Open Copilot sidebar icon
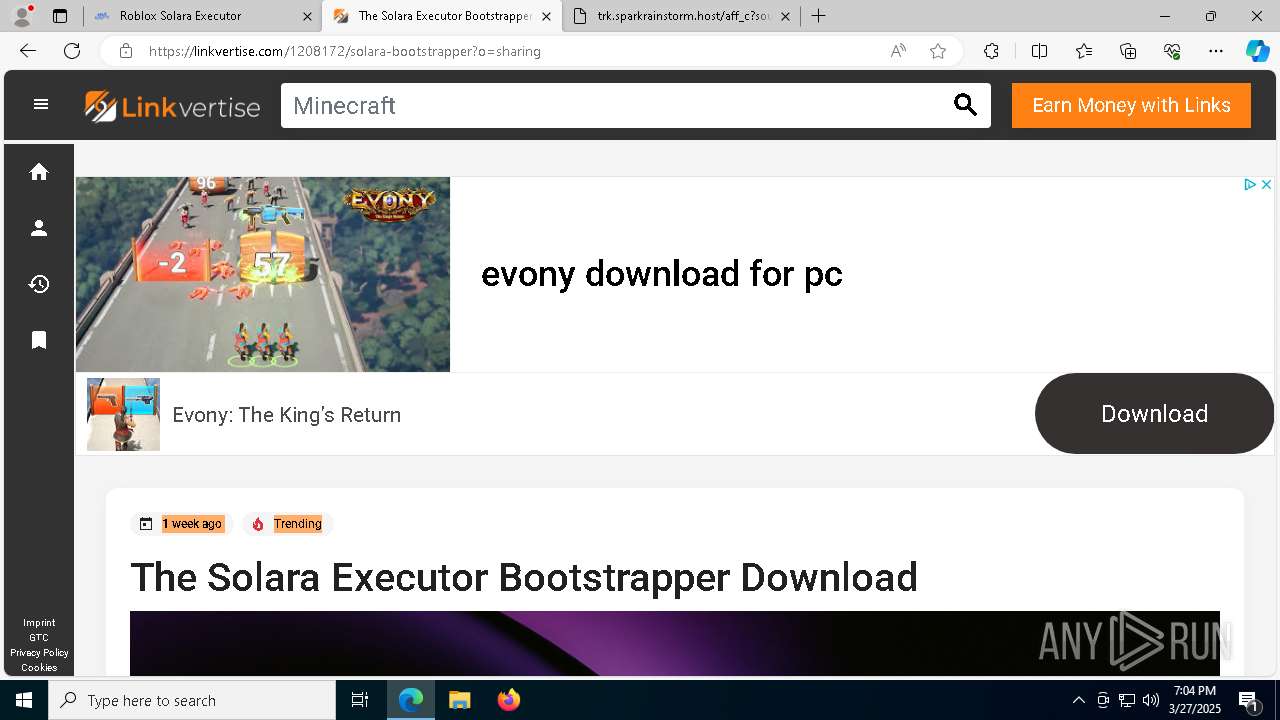The image size is (1280, 720). 1257,51
